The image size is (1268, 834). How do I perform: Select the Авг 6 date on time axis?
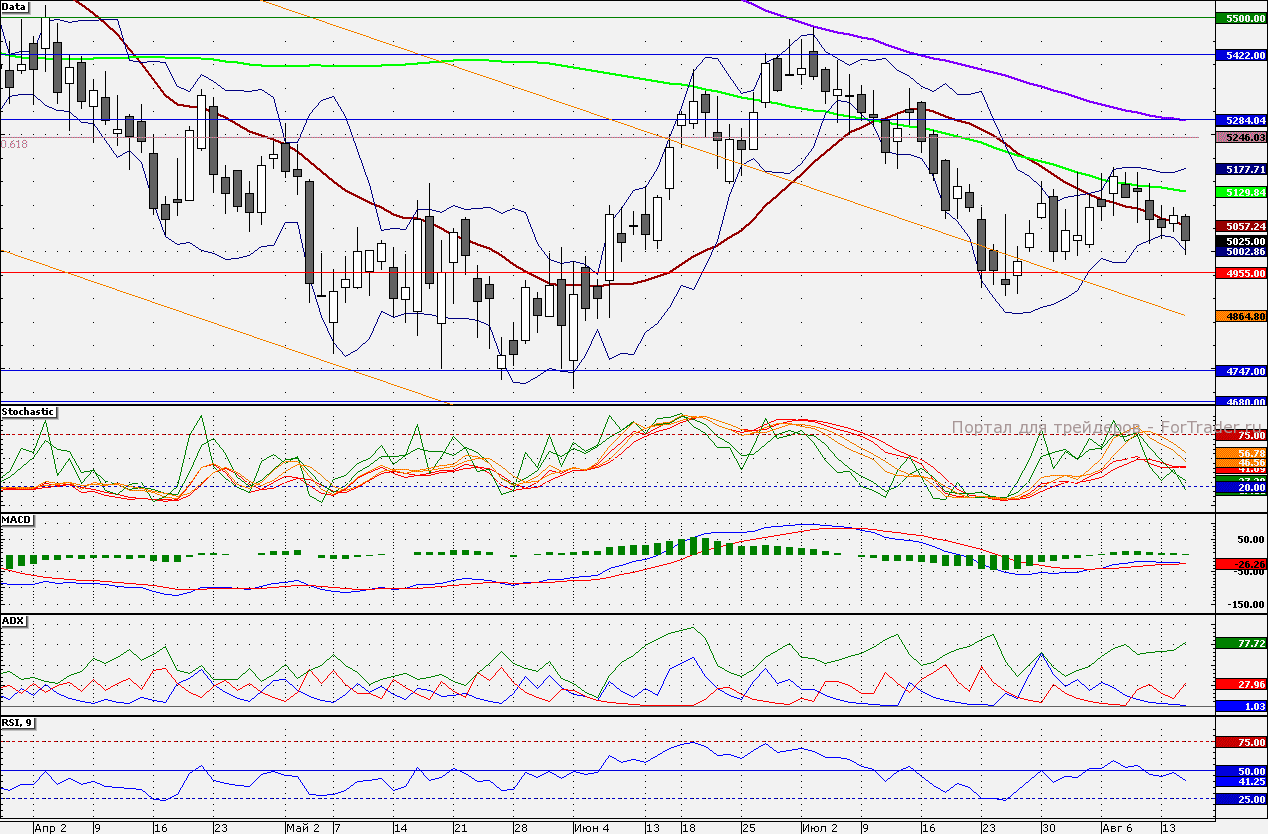click(x=1116, y=828)
